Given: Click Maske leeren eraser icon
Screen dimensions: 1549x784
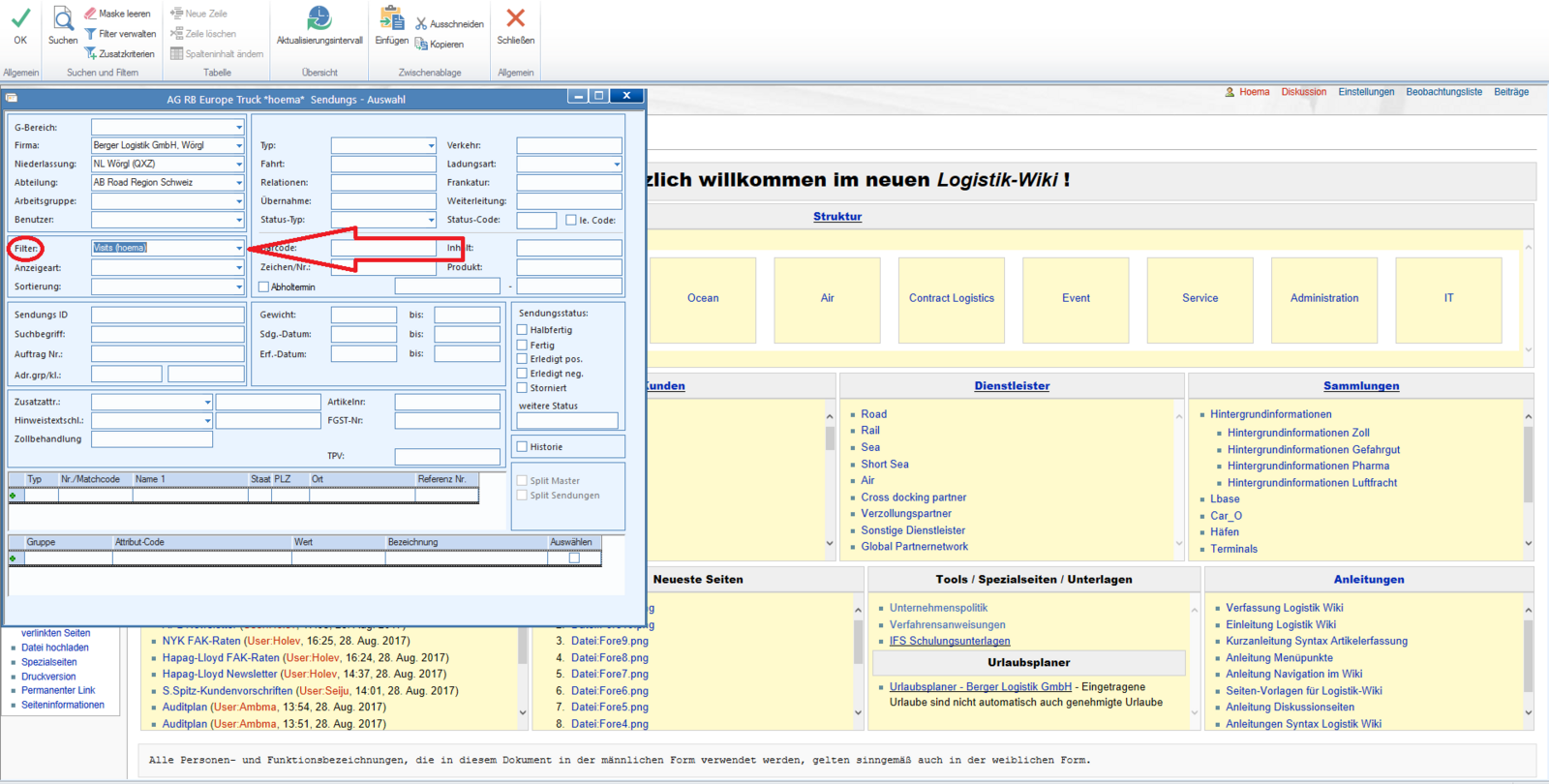Looking at the screenshot, I should point(90,14).
